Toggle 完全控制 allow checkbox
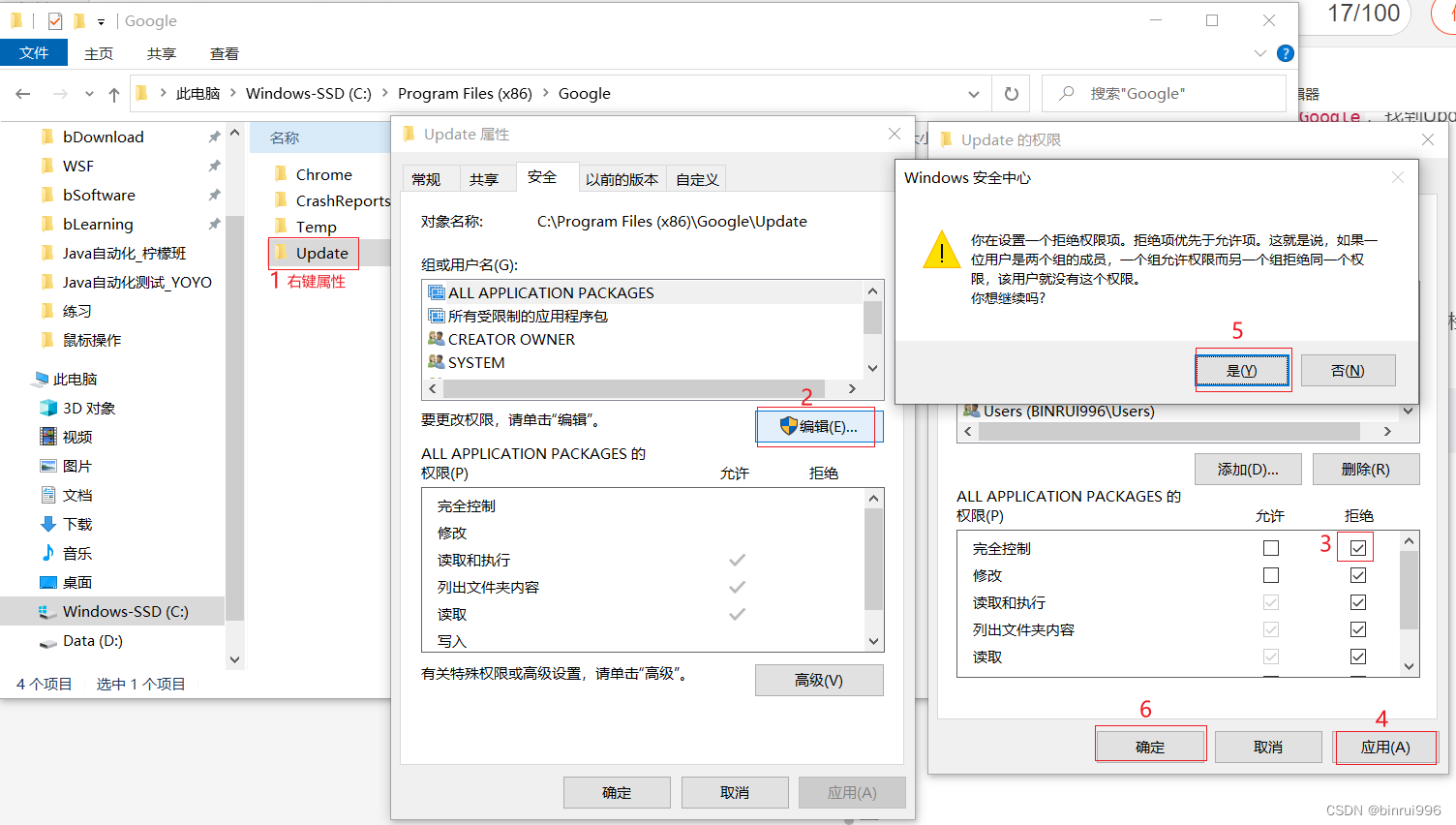 [x=1271, y=548]
